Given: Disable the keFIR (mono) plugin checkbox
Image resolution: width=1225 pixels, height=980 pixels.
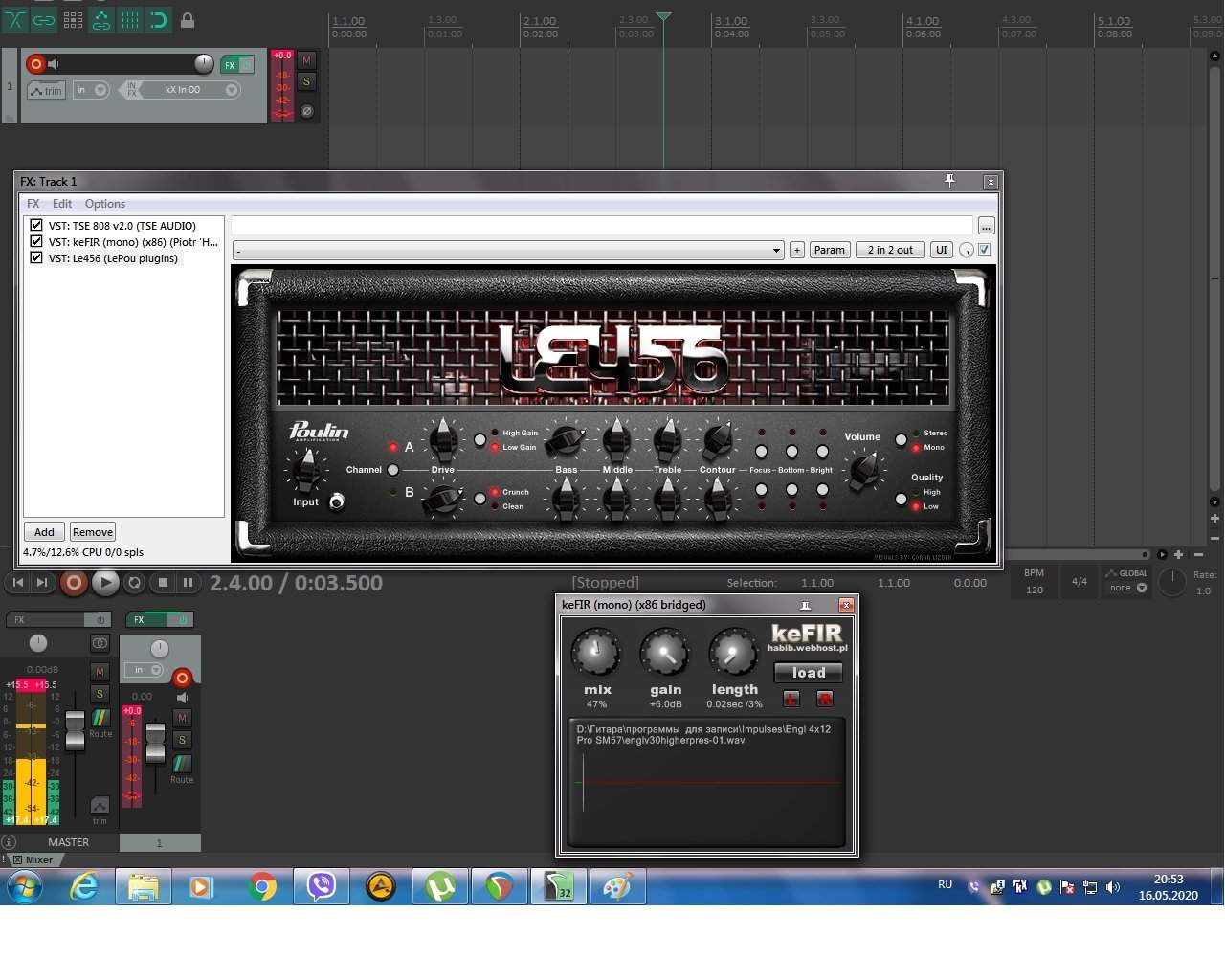Looking at the screenshot, I should pos(36,242).
